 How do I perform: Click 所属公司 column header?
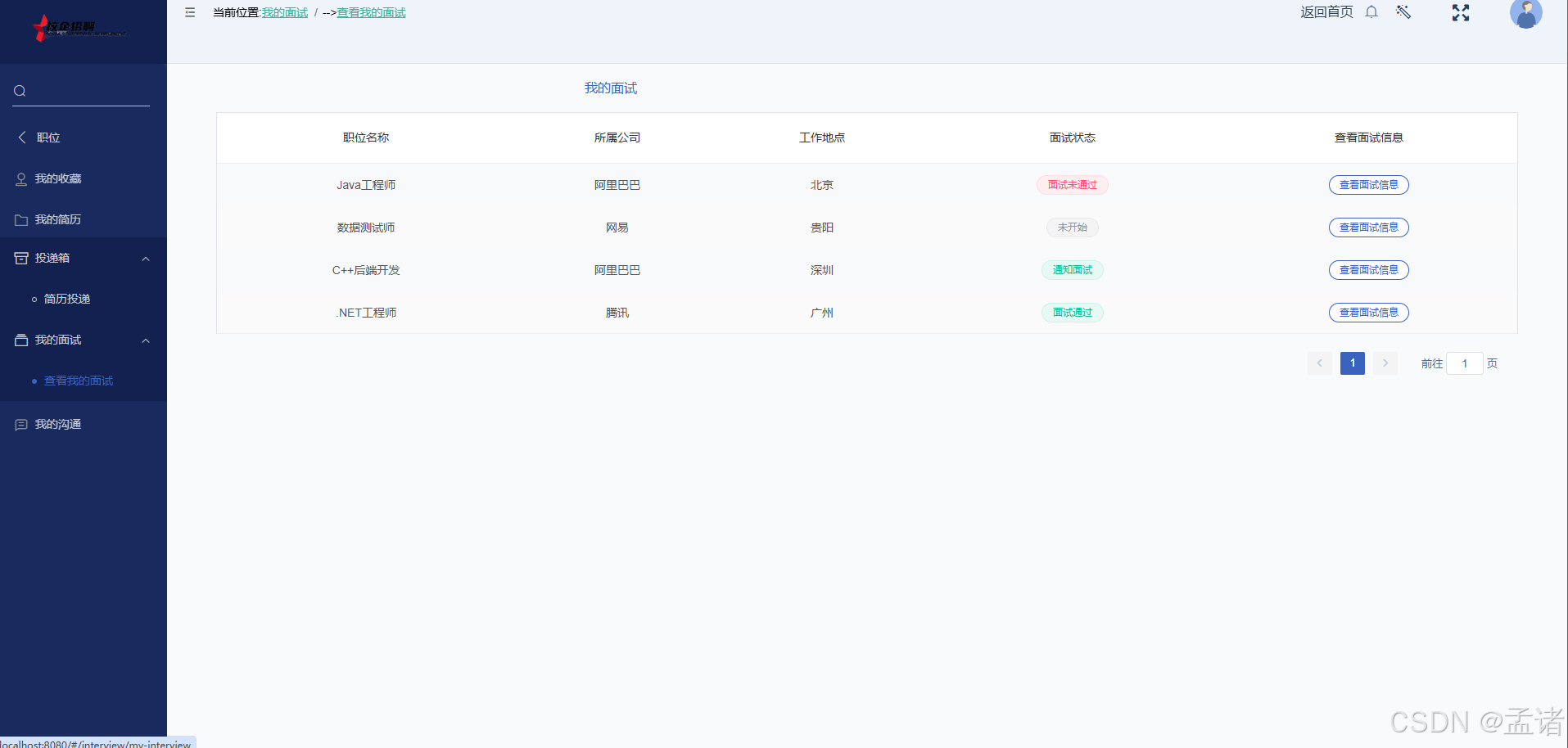coord(617,137)
